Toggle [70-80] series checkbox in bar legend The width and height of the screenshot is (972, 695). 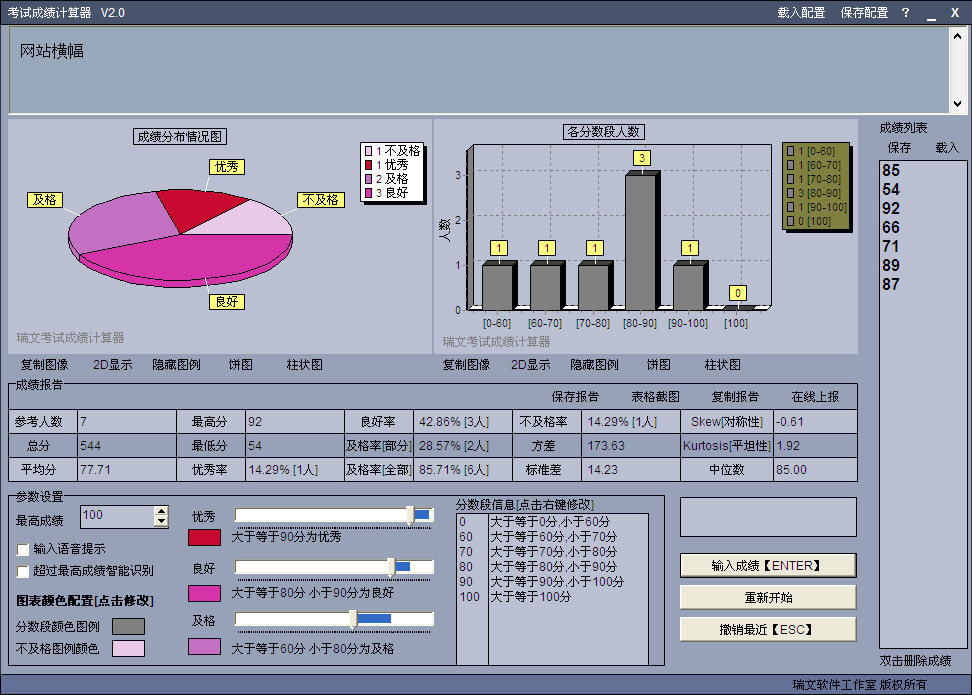[x=790, y=179]
